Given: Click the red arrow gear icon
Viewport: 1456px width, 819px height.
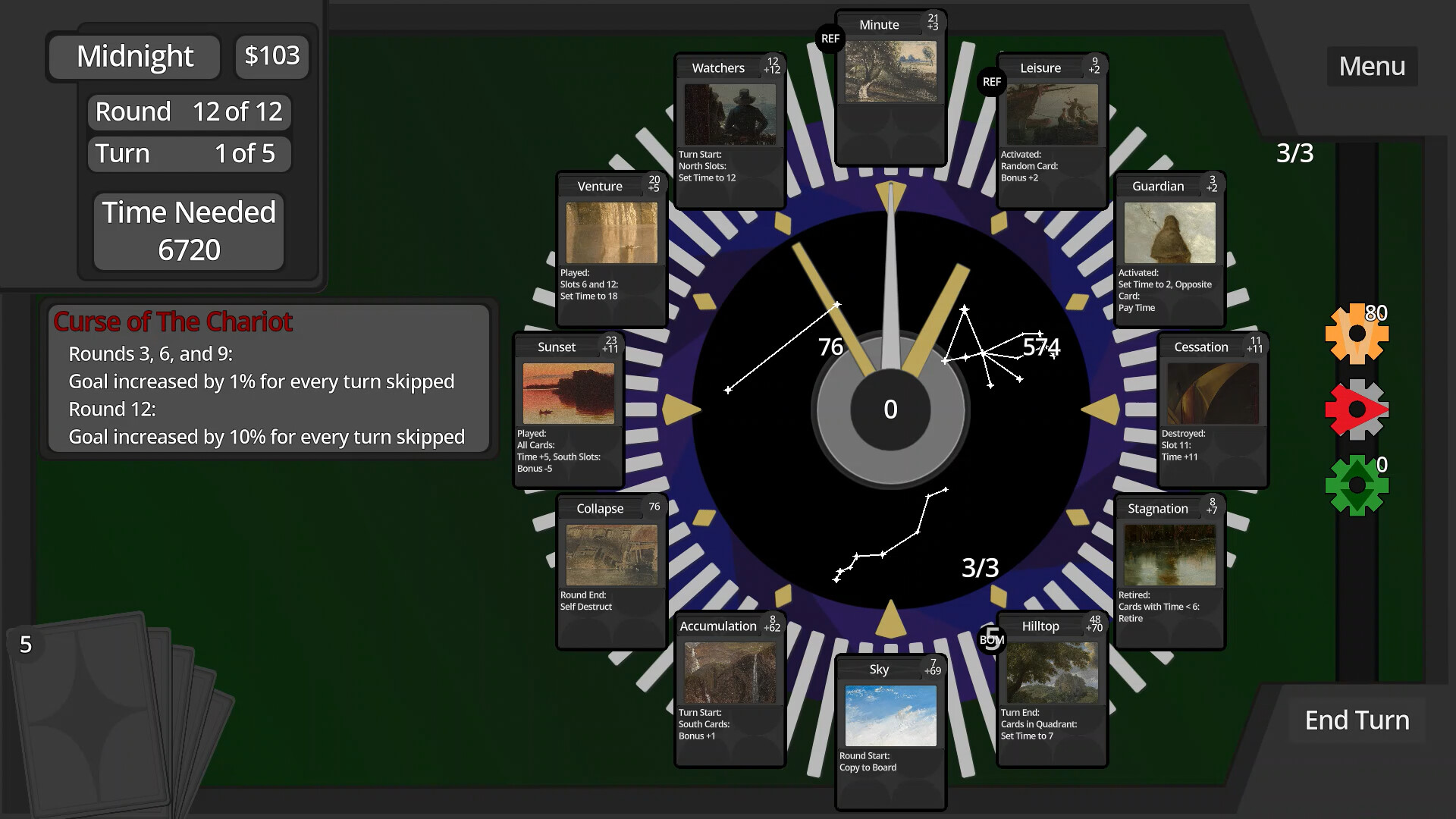Looking at the screenshot, I should point(1357,409).
